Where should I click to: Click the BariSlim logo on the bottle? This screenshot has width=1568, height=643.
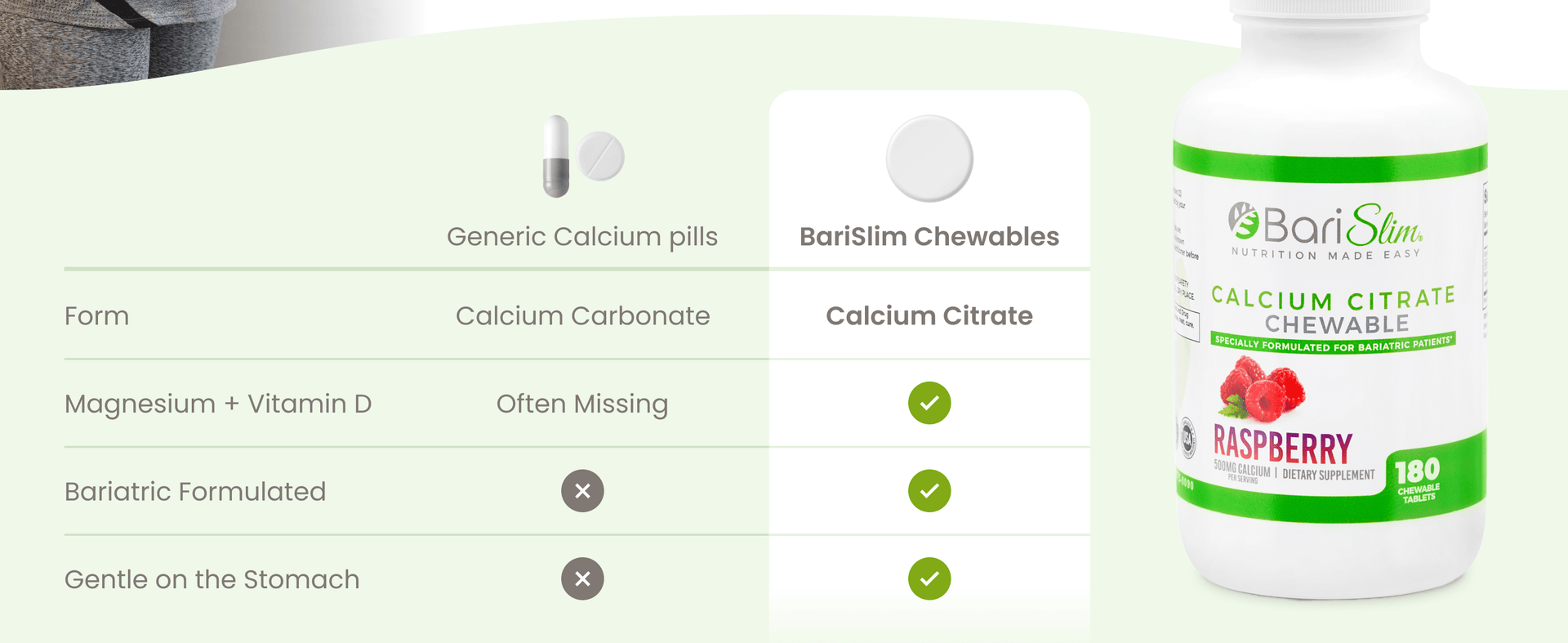1325,226
